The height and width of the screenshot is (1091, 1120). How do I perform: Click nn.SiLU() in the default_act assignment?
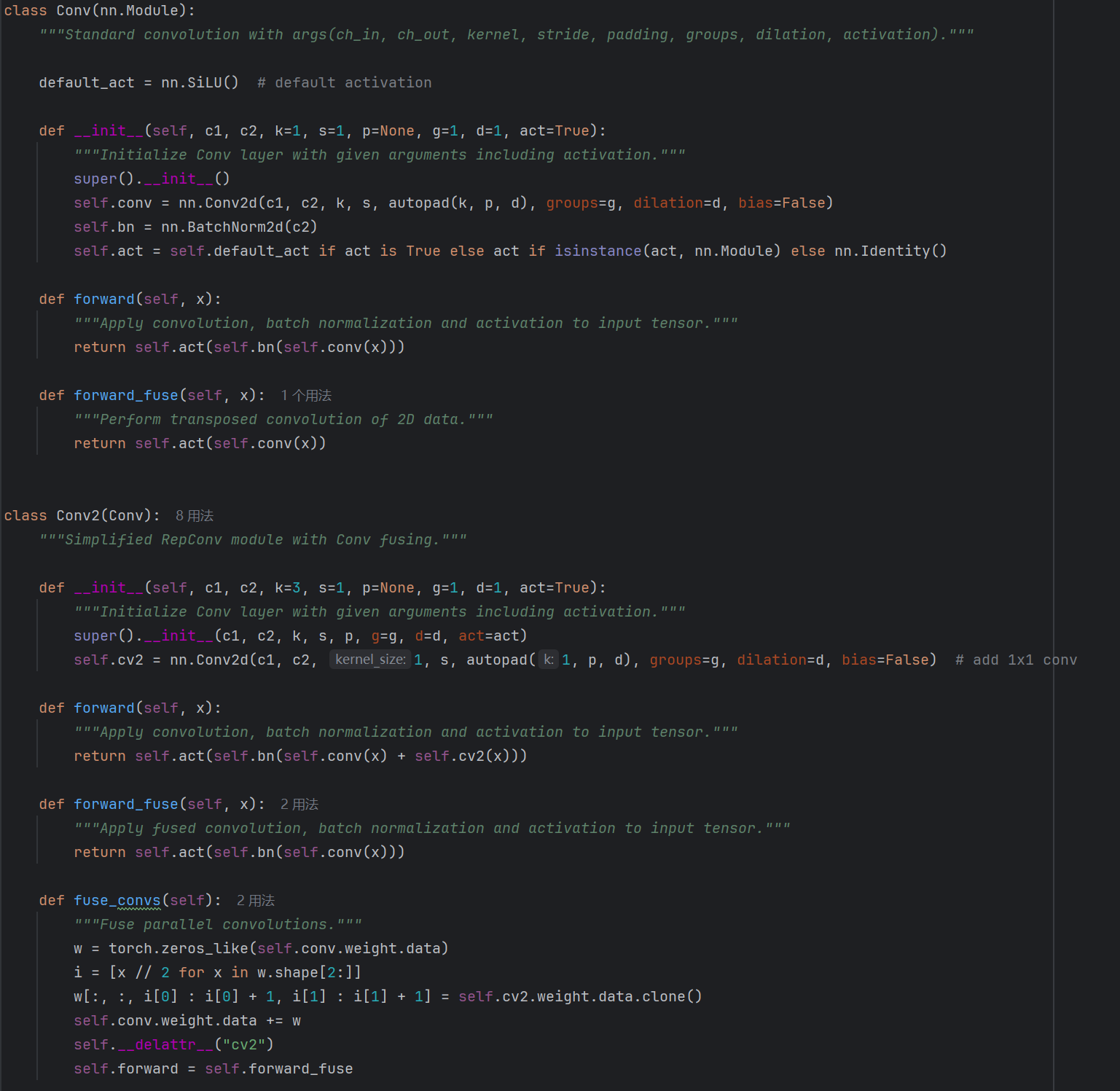pos(200,83)
